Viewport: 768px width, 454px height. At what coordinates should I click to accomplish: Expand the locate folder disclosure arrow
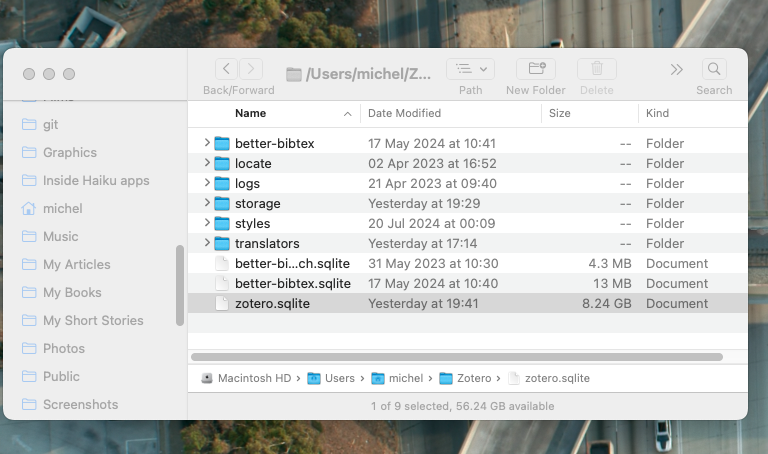click(x=207, y=163)
